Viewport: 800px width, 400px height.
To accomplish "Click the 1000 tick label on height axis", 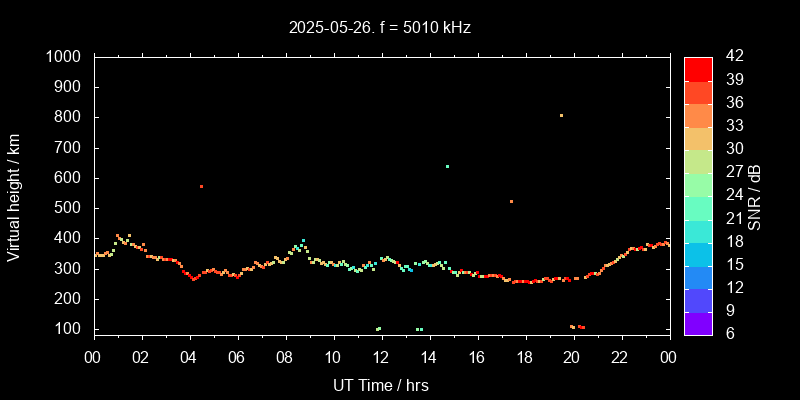I will (65, 57).
